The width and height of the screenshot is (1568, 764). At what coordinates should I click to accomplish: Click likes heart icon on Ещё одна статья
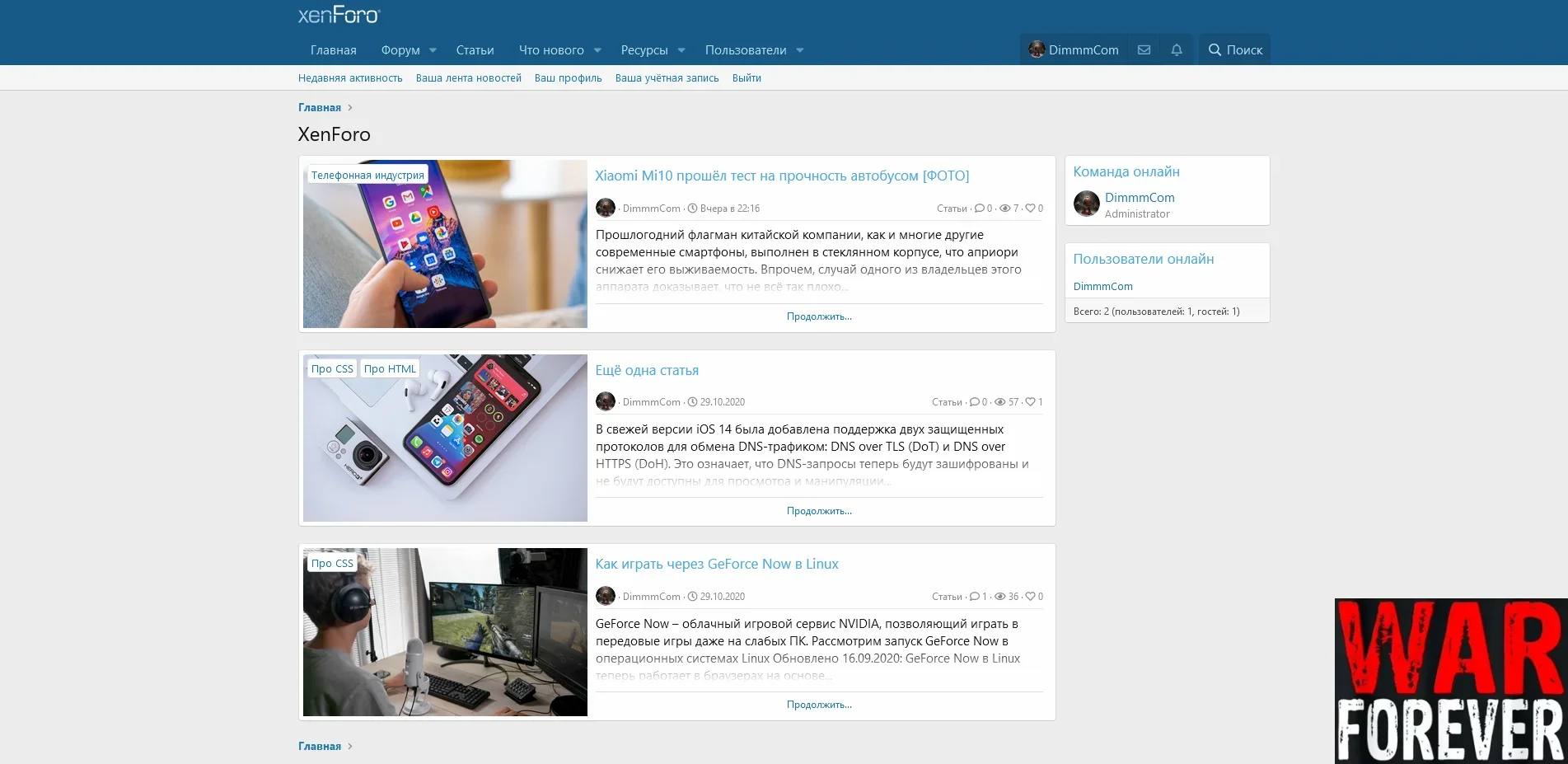[1030, 402]
